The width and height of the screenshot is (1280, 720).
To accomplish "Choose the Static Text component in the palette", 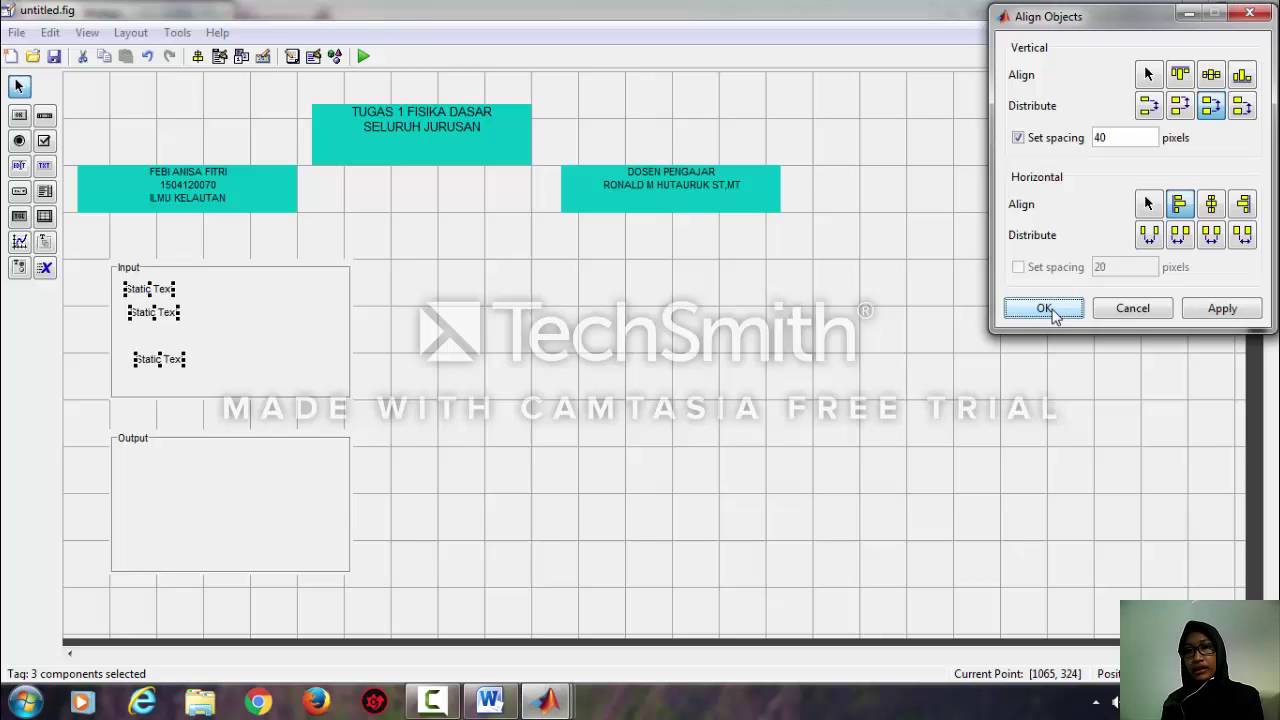I will click(x=44, y=166).
